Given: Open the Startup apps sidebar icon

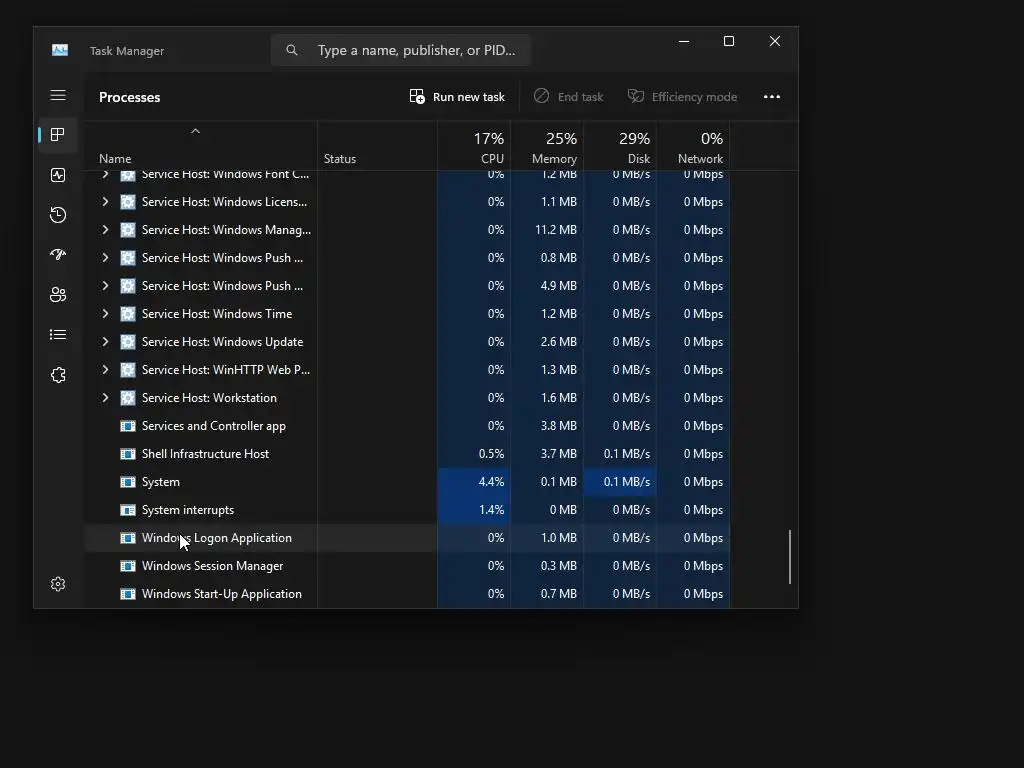Looking at the screenshot, I should [x=57, y=255].
